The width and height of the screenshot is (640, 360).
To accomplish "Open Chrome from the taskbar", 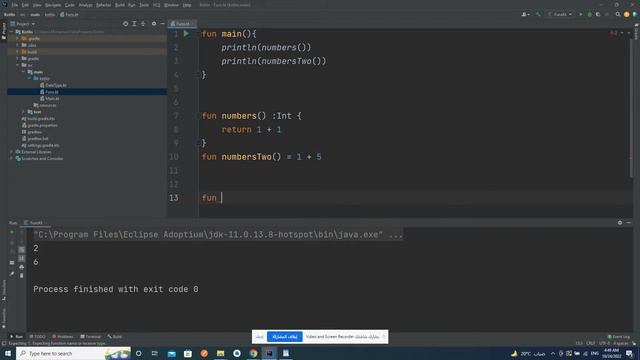I will click(253, 353).
